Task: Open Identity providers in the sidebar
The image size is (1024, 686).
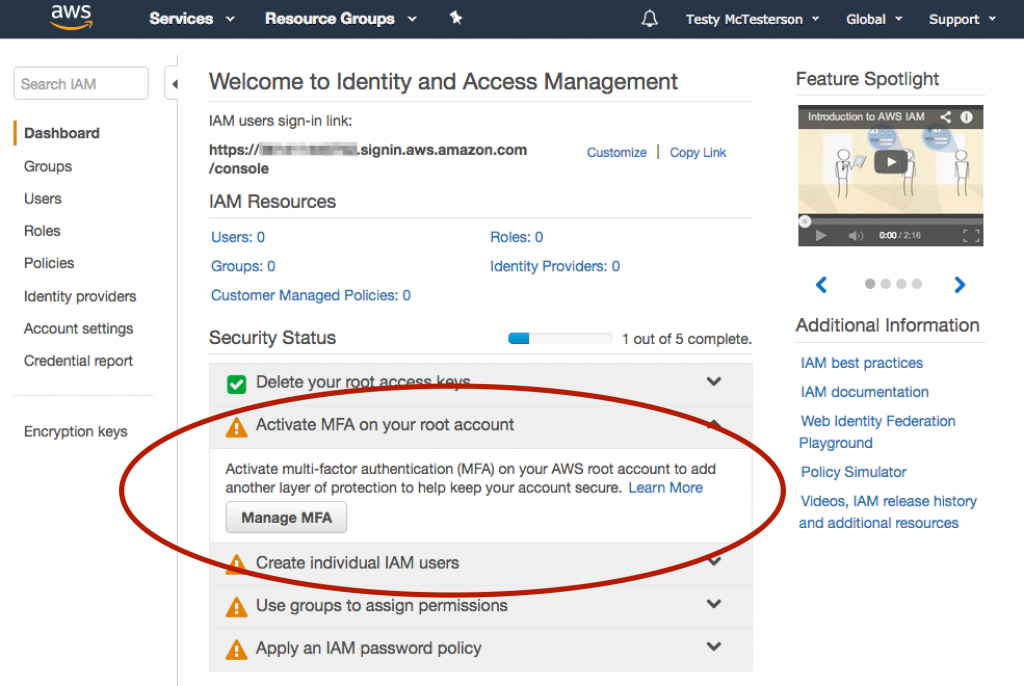Action: coord(80,296)
